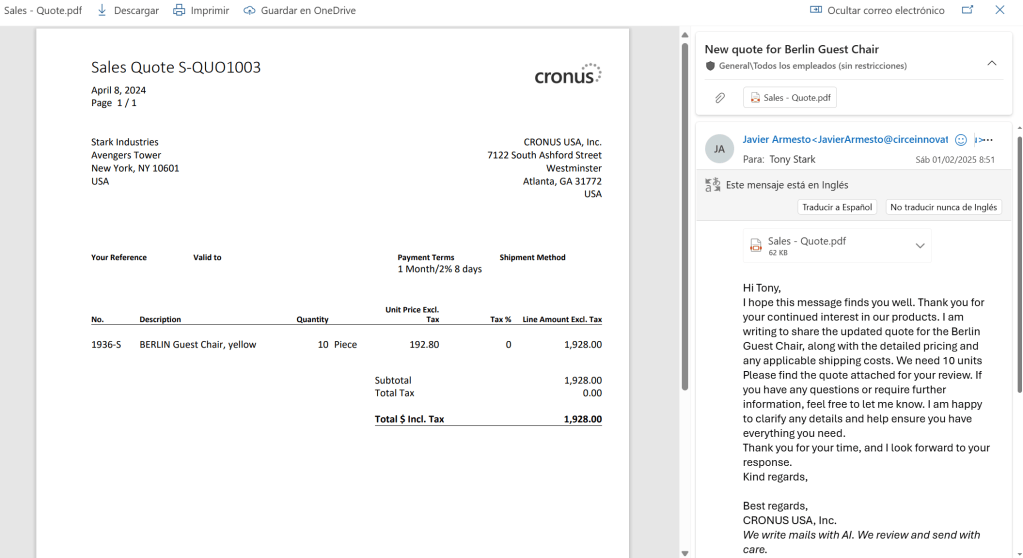
Task: Add a reaction with the smiley icon
Action: tap(961, 140)
